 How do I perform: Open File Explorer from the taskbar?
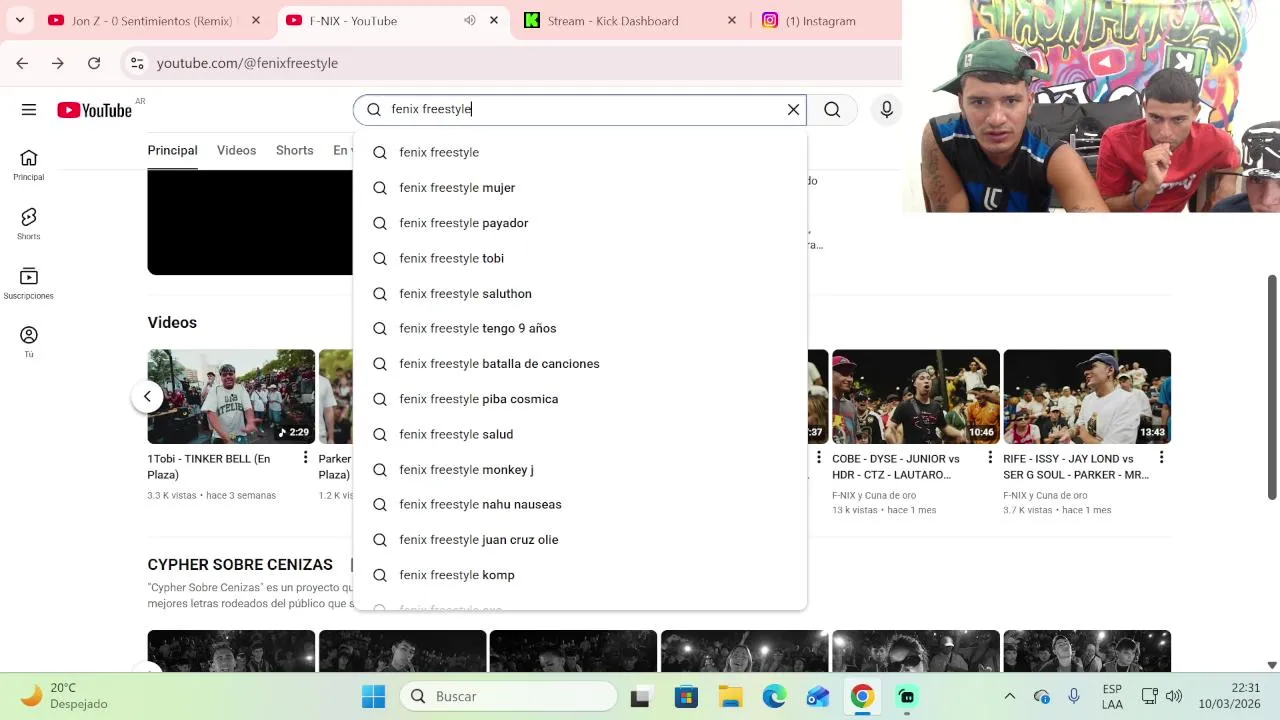[730, 696]
